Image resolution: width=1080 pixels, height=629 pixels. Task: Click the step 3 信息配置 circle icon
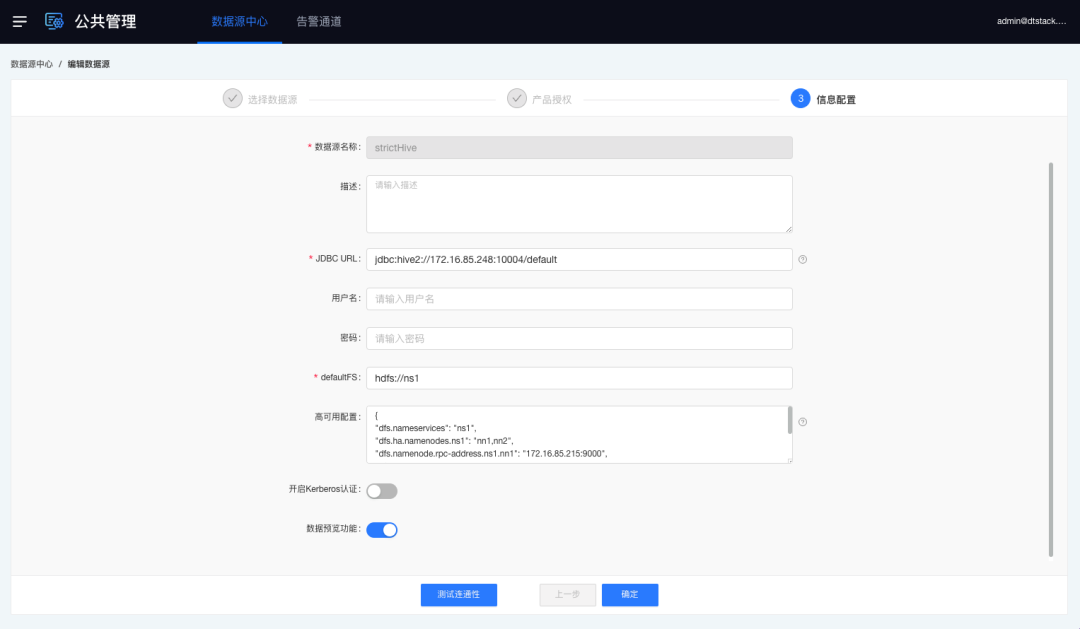[800, 98]
